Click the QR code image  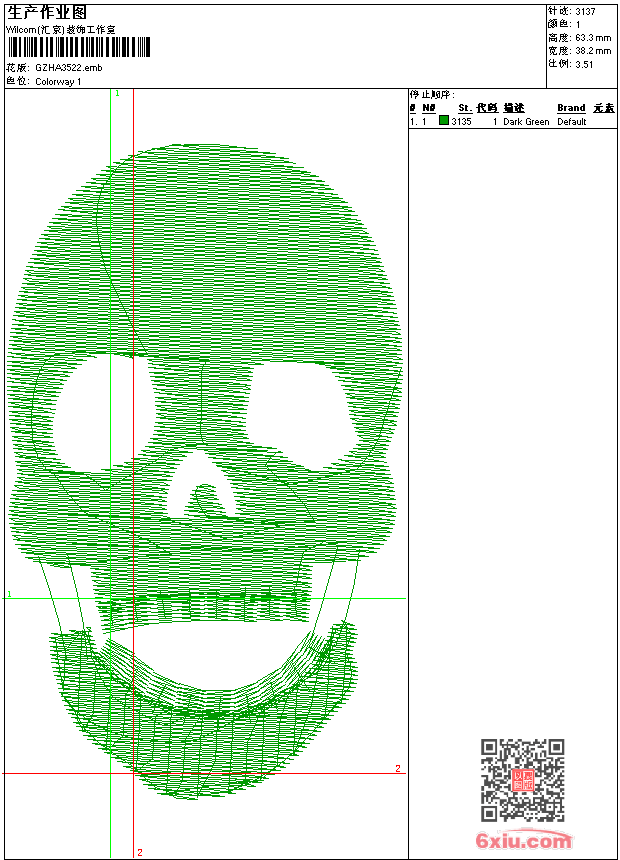pyautogui.click(x=522, y=781)
